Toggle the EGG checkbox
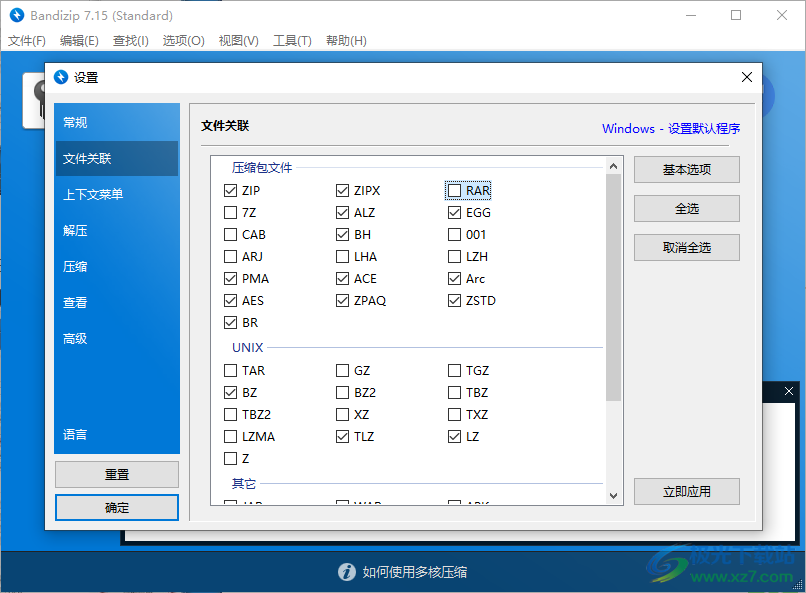This screenshot has height=593, width=806. point(454,213)
